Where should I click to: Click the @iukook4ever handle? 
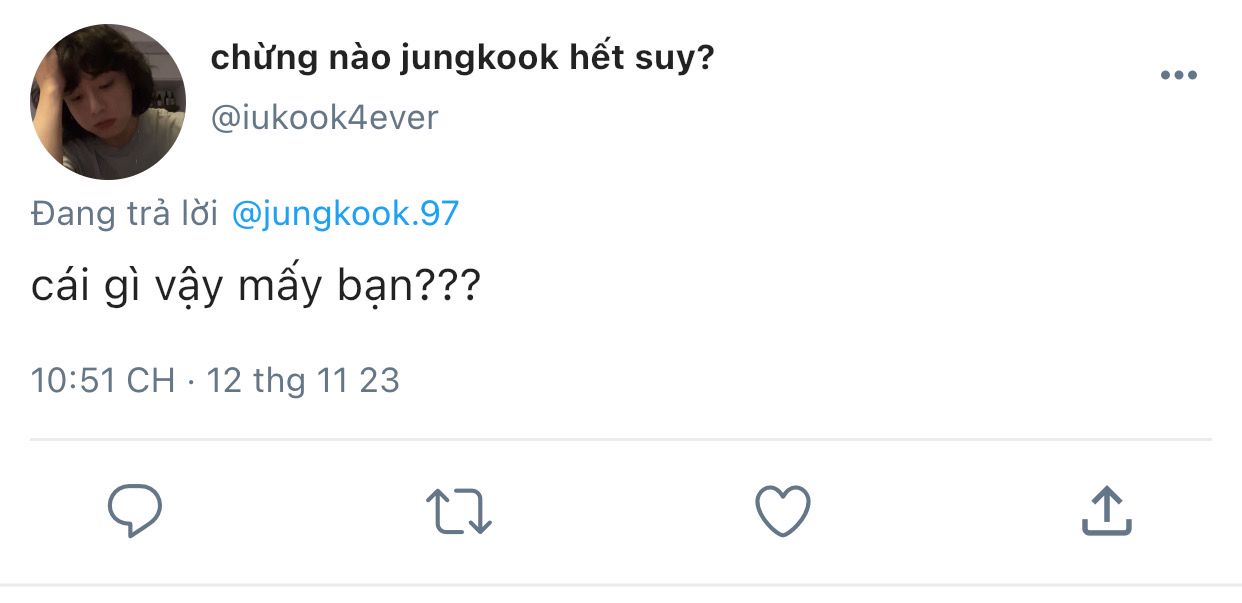(x=325, y=118)
